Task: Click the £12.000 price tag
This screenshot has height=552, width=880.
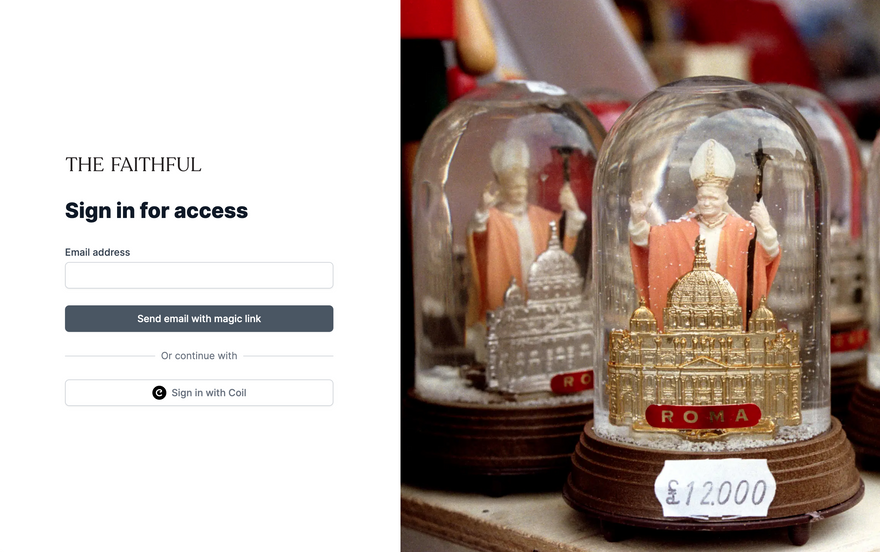Action: 715,489
